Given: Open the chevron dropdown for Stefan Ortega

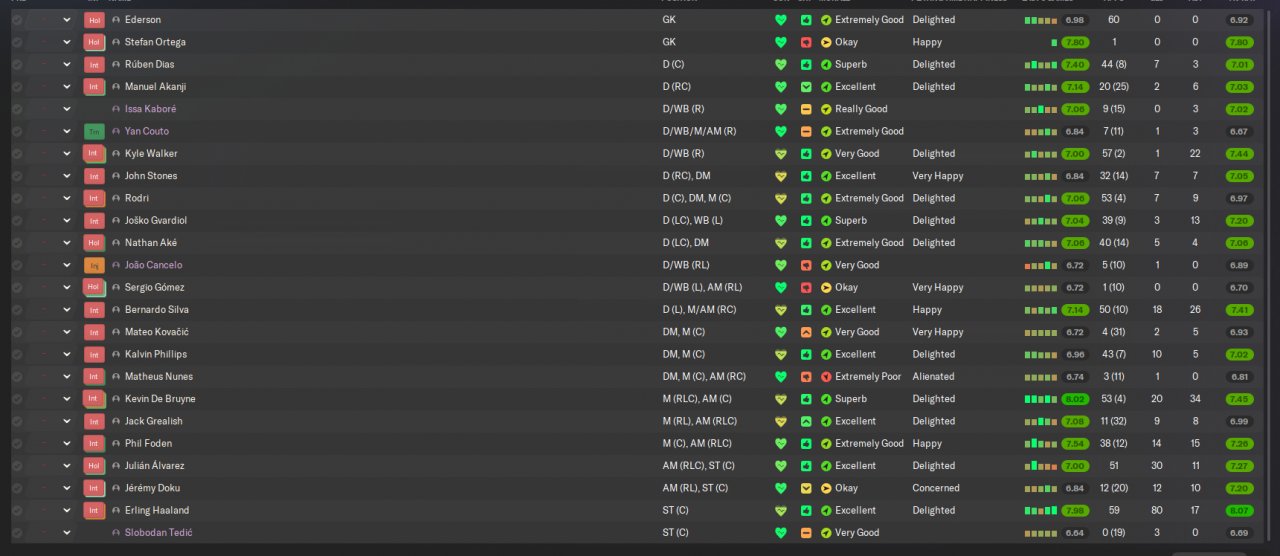Looking at the screenshot, I should click(67, 42).
